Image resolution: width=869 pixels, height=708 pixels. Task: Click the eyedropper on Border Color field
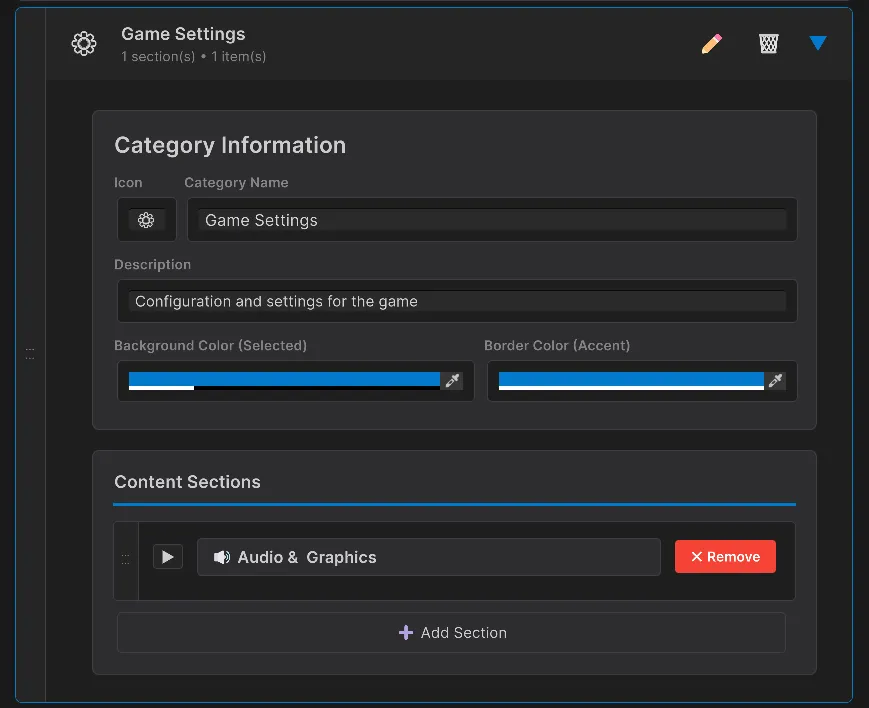coord(776,381)
